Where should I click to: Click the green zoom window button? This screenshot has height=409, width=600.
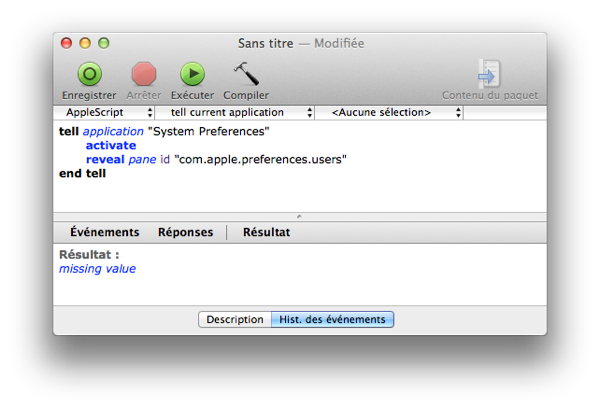103,44
